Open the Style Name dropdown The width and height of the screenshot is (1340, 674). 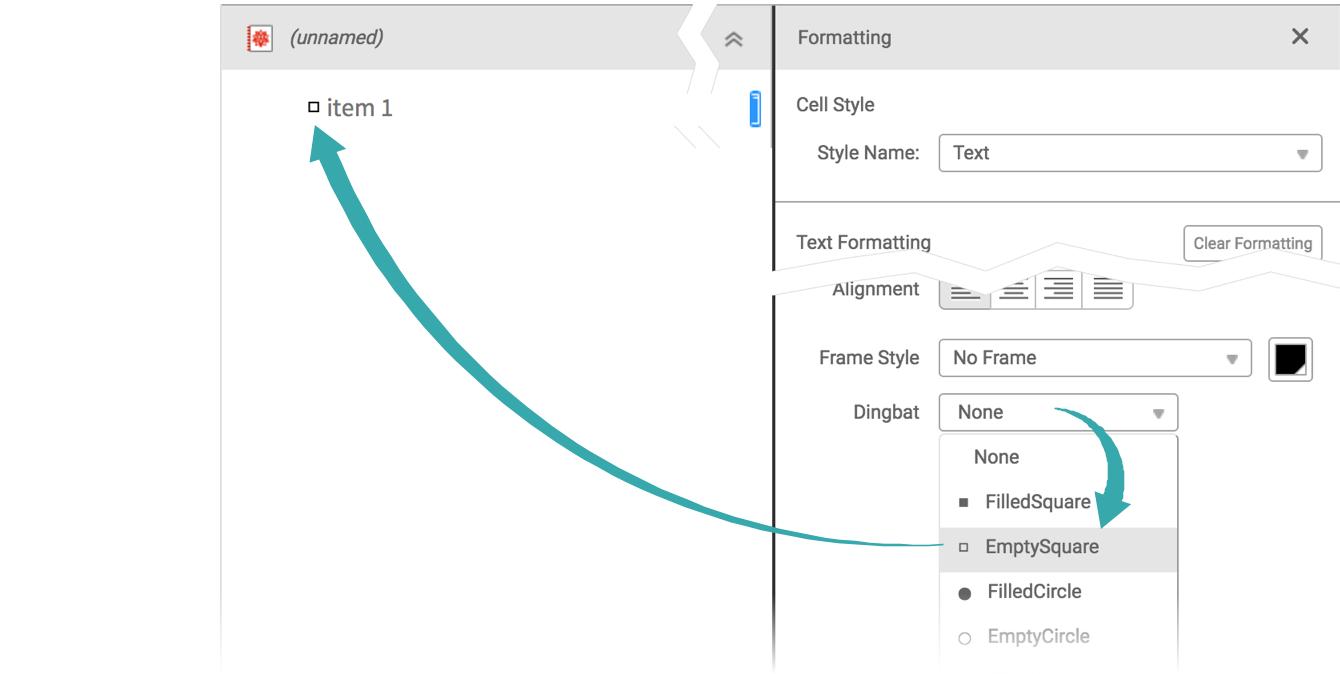point(1129,154)
